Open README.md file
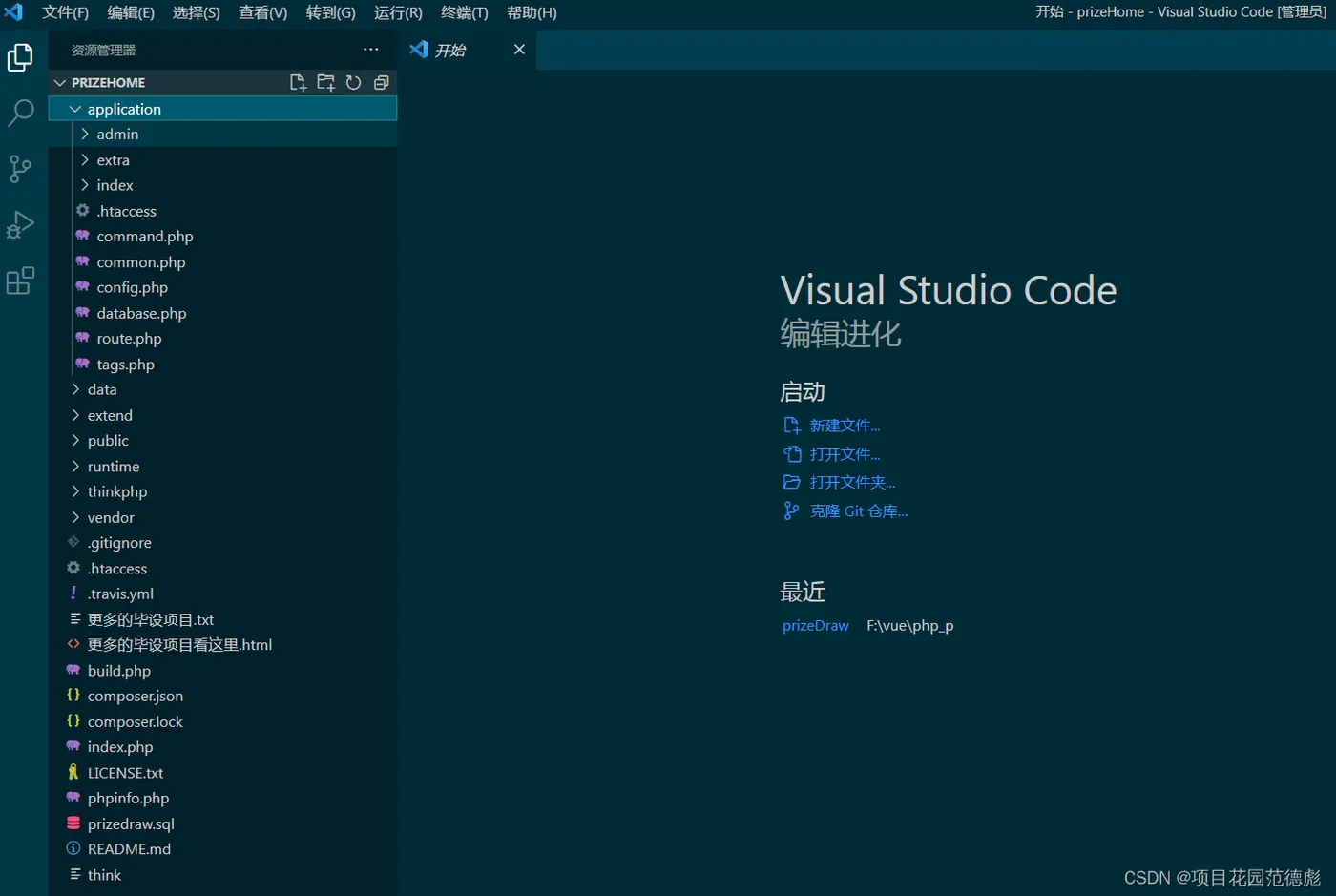 click(222, 849)
